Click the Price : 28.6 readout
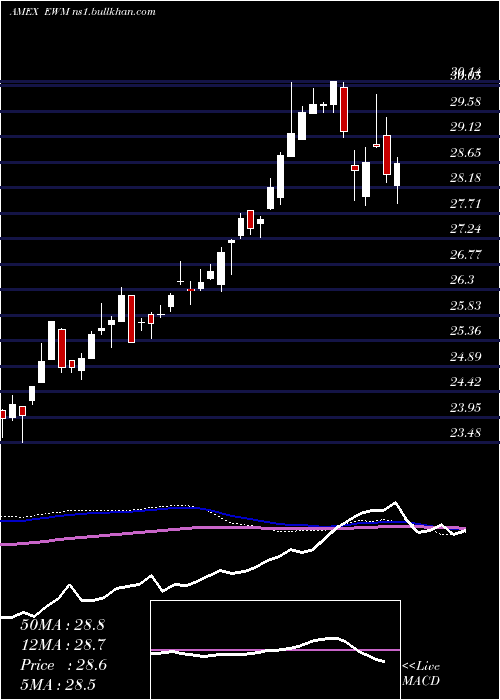Screen dimensions: 500x700 coord(63,665)
